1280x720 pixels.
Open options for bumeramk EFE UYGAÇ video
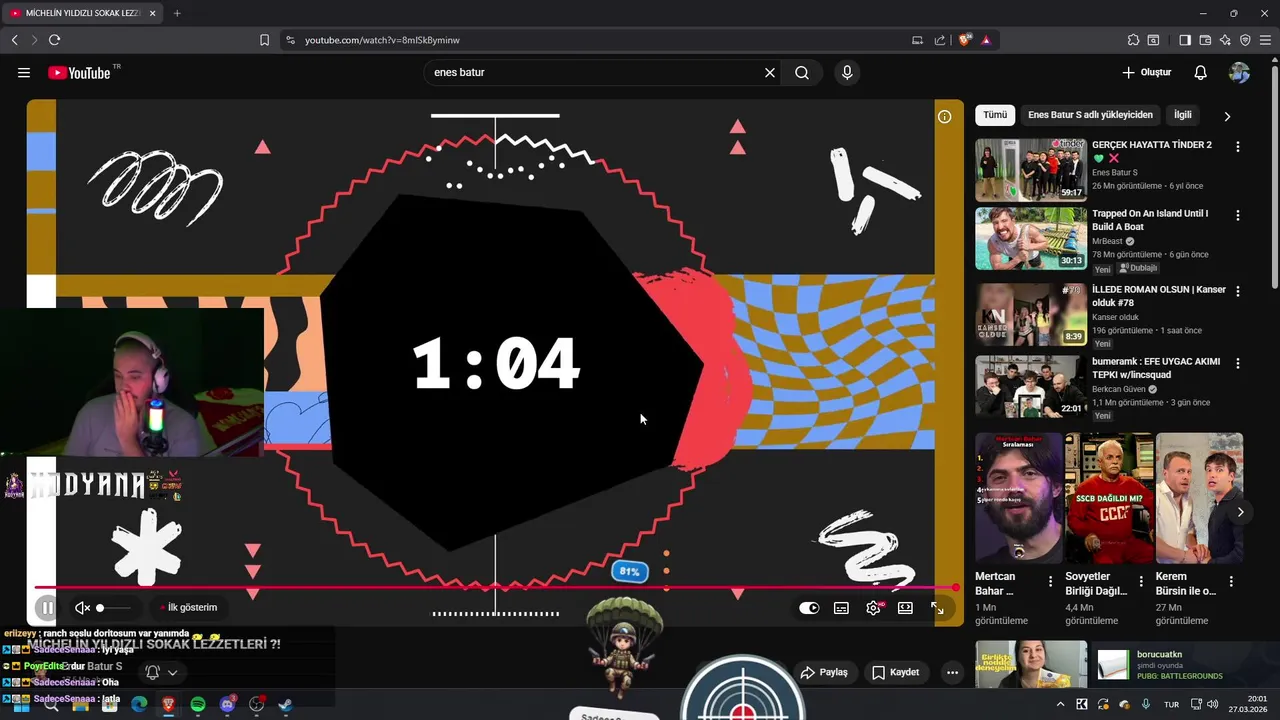[x=1238, y=363]
